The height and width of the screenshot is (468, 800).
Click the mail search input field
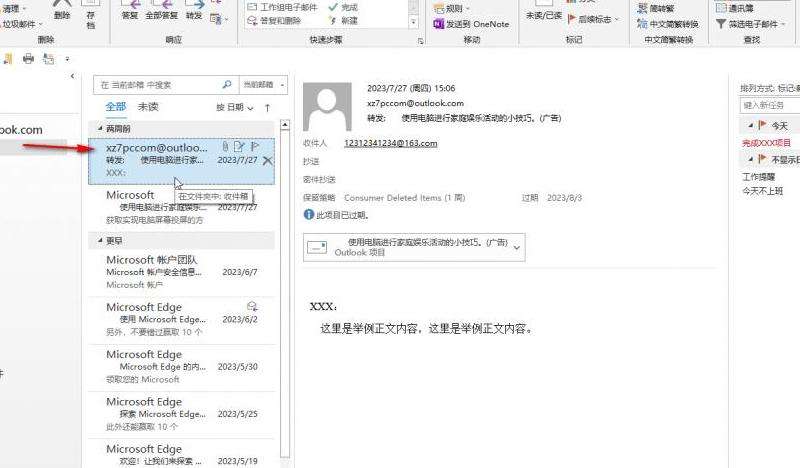click(159, 85)
